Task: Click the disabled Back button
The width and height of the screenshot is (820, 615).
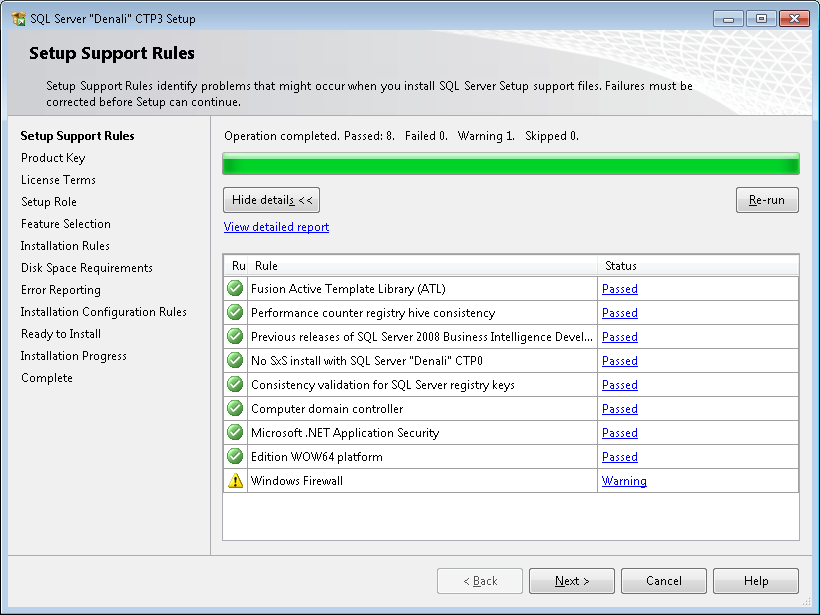Action: click(x=480, y=581)
